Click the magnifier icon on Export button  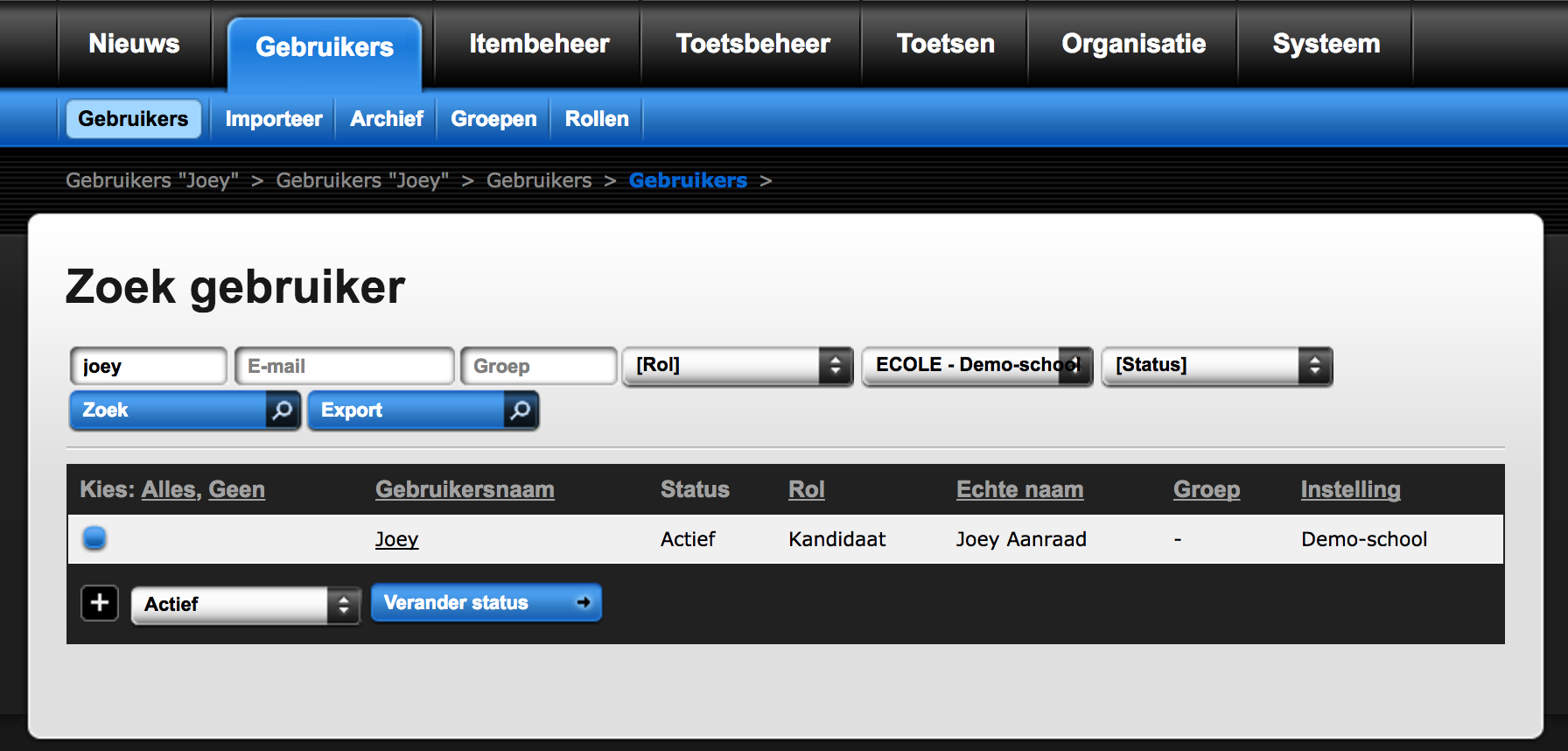pos(521,411)
